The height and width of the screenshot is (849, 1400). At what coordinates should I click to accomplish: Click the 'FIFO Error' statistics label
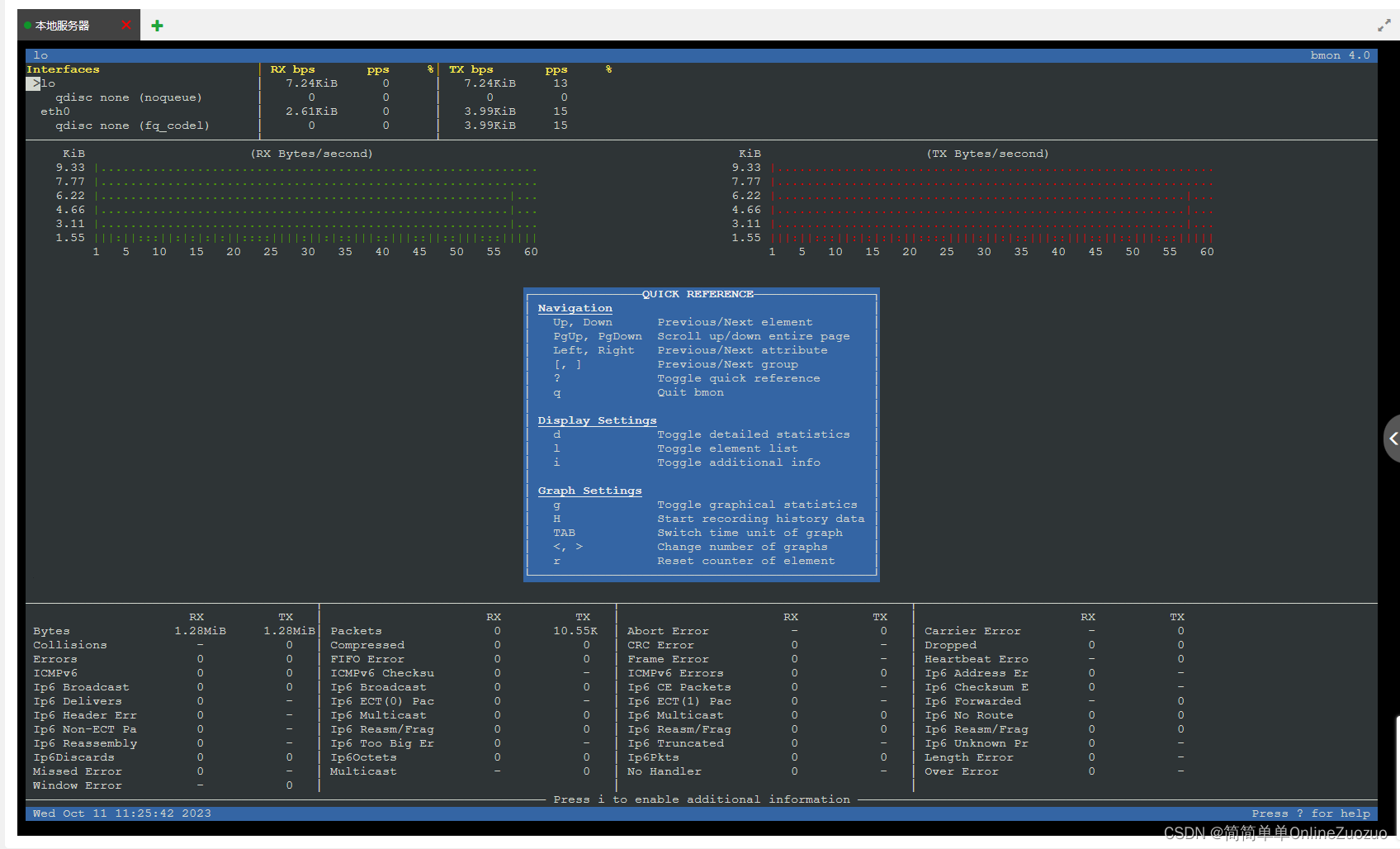pyautogui.click(x=367, y=659)
